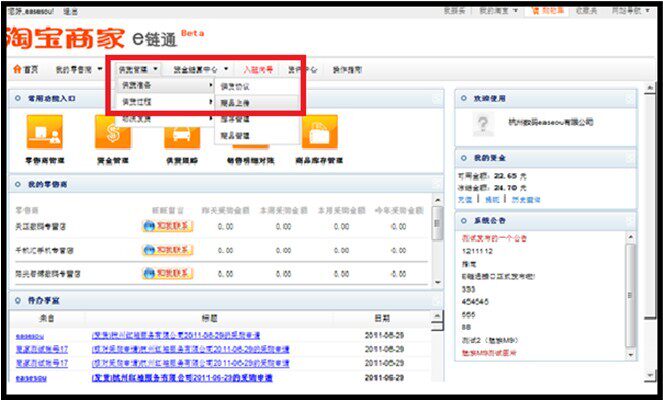Viewport: 663px width, 402px height.
Task: Click the 测试2（魅族M9）announcement entry
Action: pyautogui.click(x=490, y=340)
